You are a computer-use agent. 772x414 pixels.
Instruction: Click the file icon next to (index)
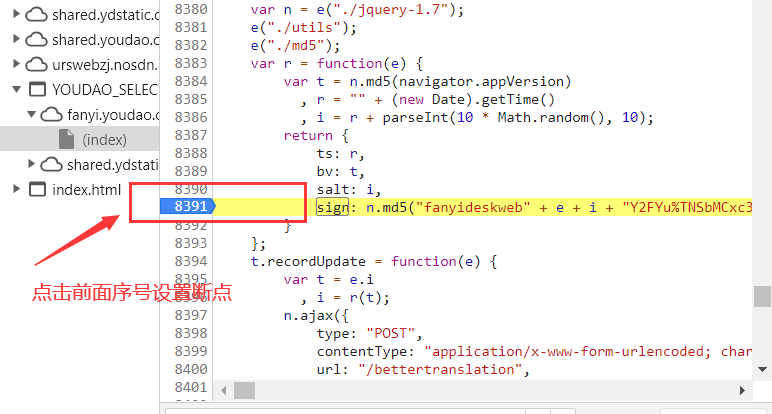66,140
